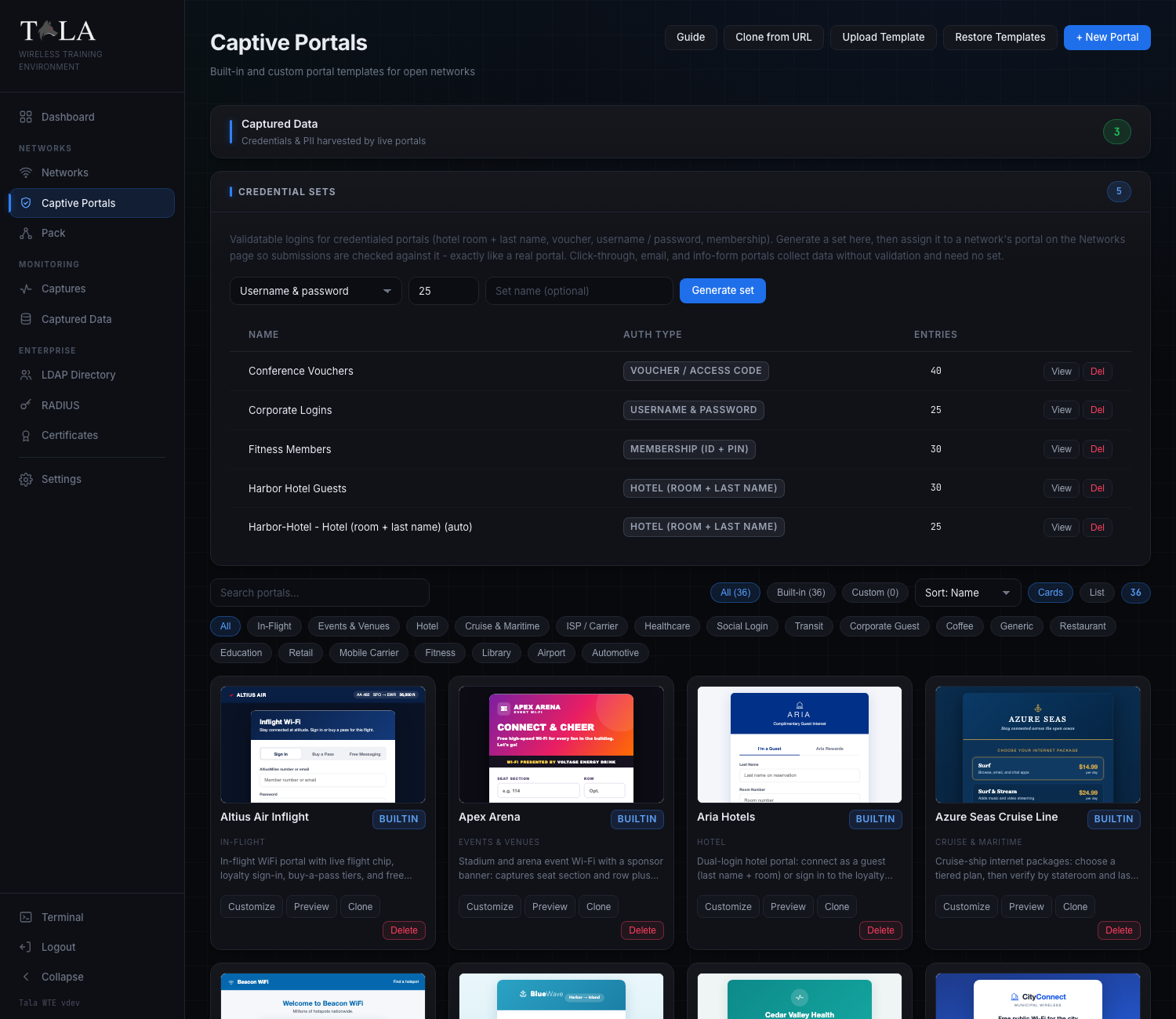Click the Generate set button
This screenshot has width=1176, height=1019.
(723, 291)
